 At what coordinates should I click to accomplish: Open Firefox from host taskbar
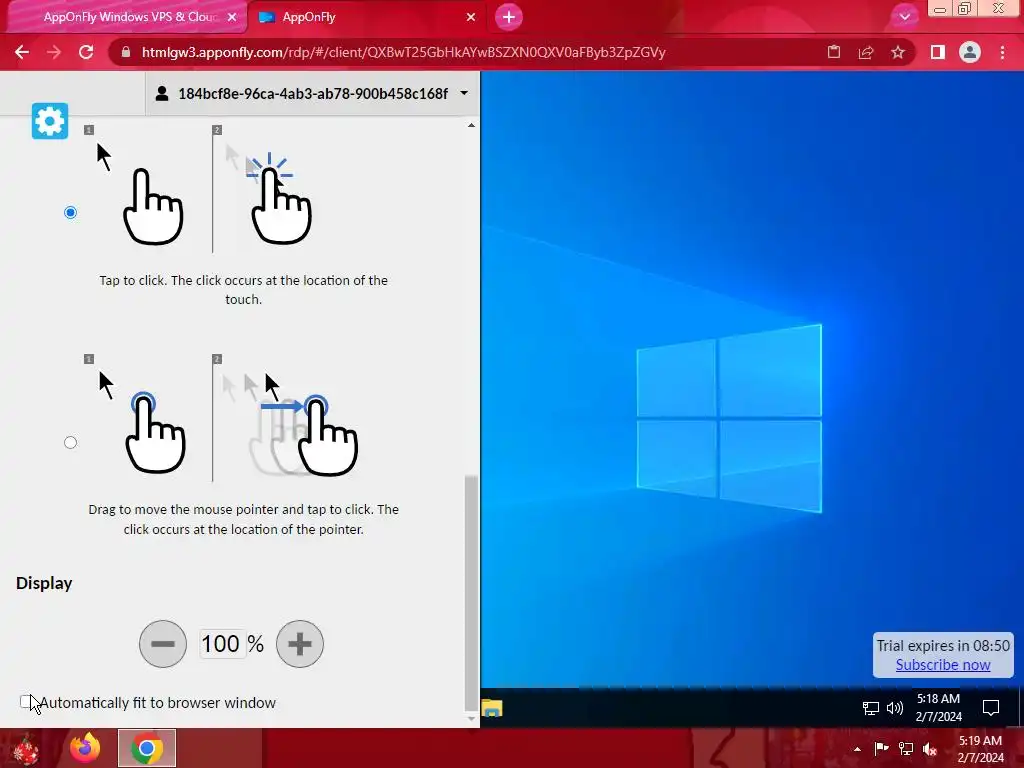point(86,748)
